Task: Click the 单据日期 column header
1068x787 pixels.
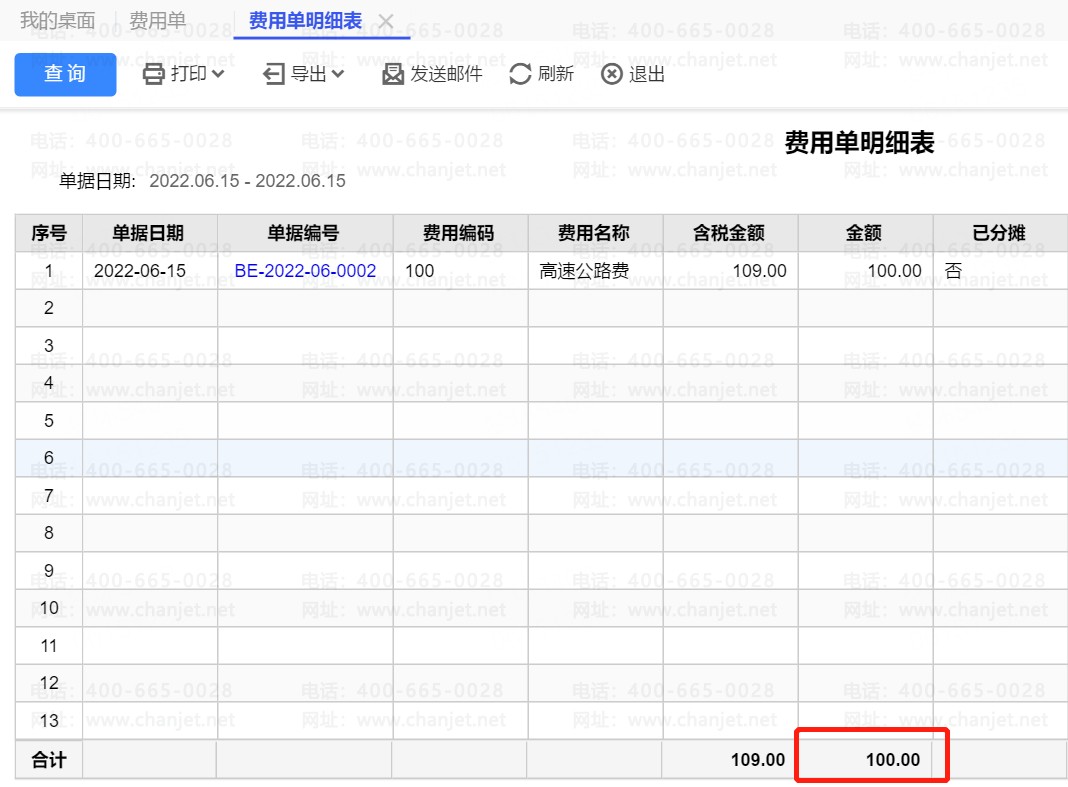Action: coord(148,233)
